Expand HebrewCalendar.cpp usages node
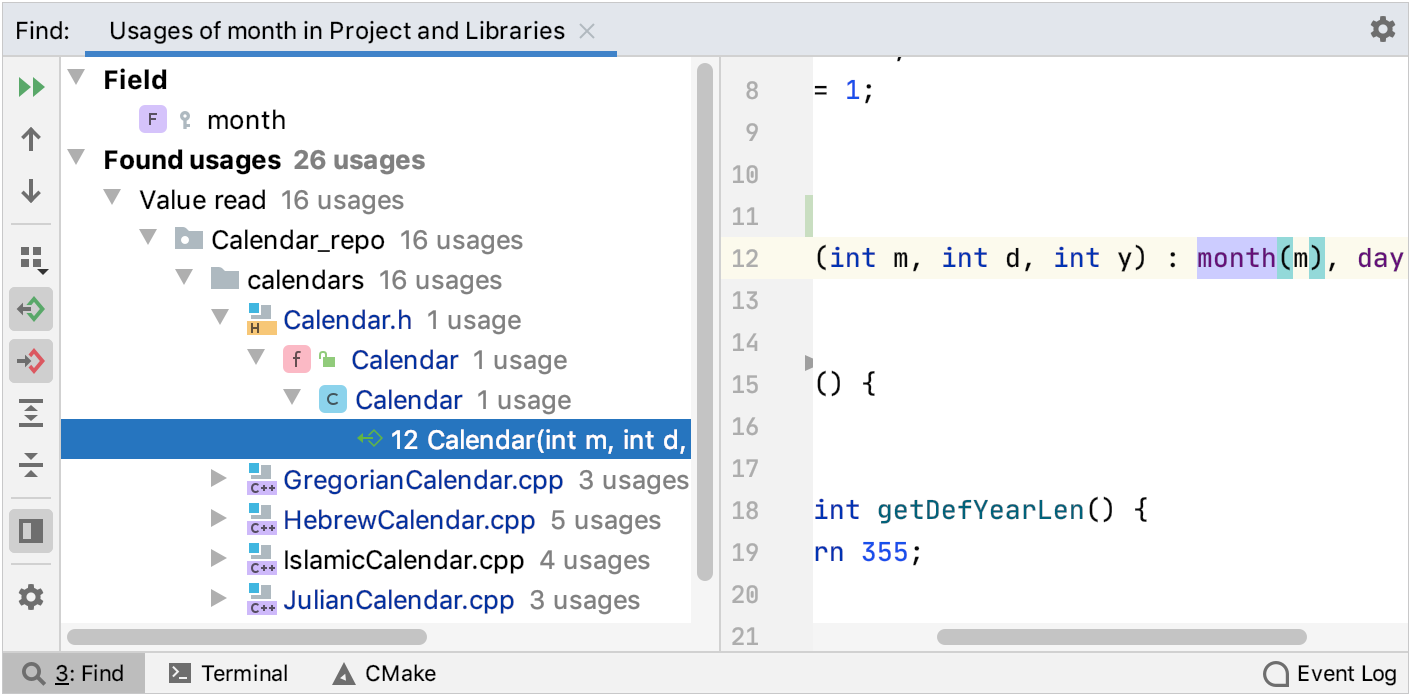The height and width of the screenshot is (695, 1411). pos(220,520)
